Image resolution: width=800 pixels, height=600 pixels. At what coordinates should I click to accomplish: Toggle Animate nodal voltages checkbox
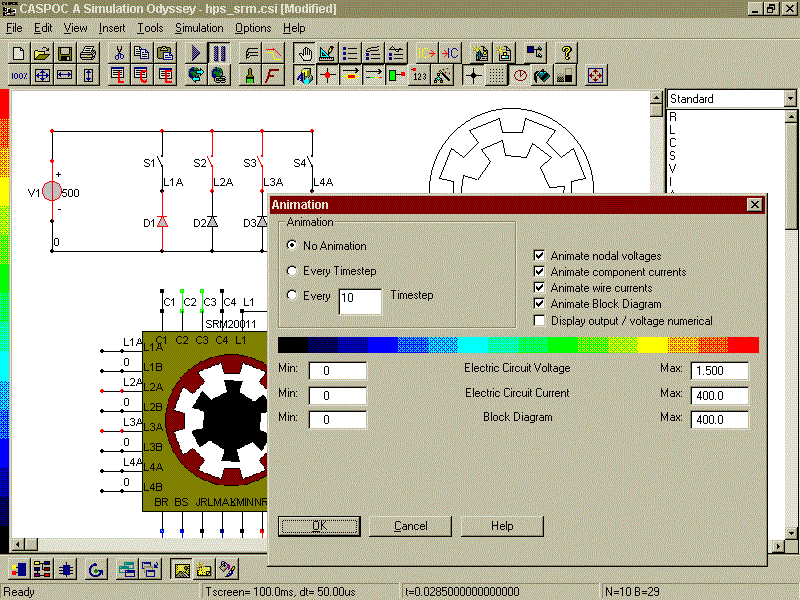point(539,255)
